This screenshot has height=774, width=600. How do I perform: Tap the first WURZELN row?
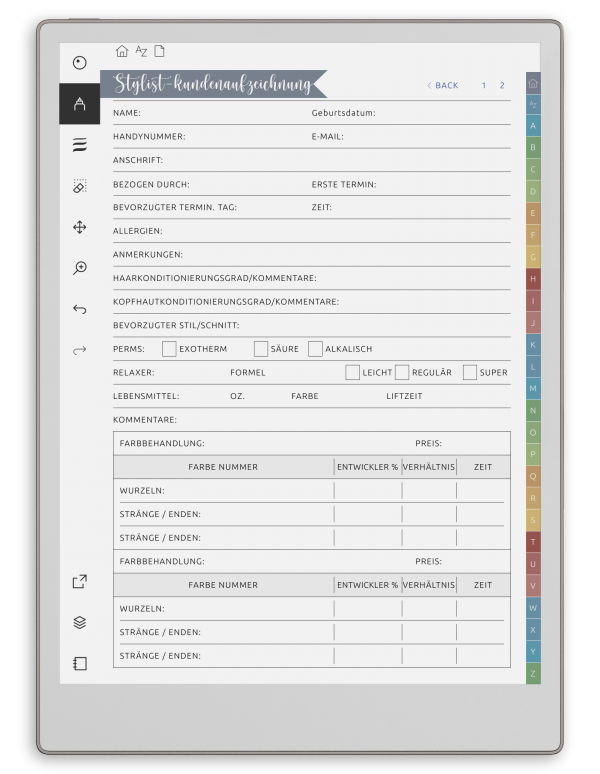tap(312, 491)
